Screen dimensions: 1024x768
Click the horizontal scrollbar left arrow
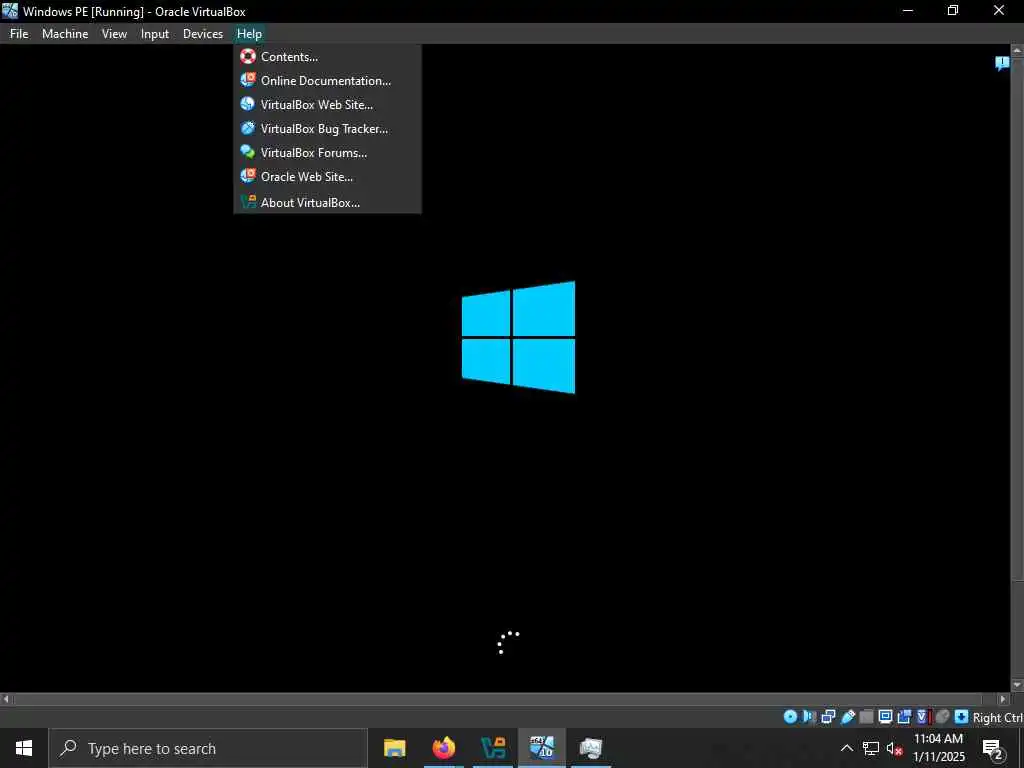[6, 699]
